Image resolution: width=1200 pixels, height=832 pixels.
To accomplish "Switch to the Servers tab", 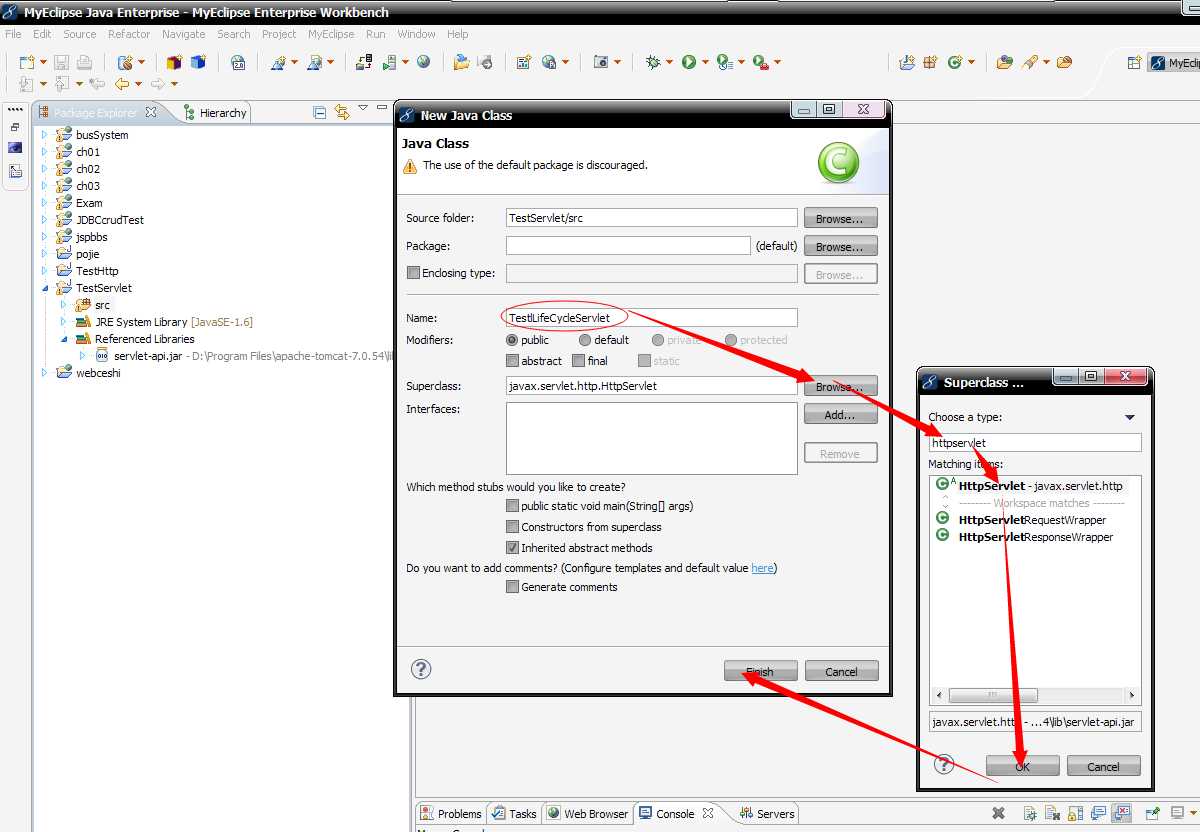I will 767,814.
